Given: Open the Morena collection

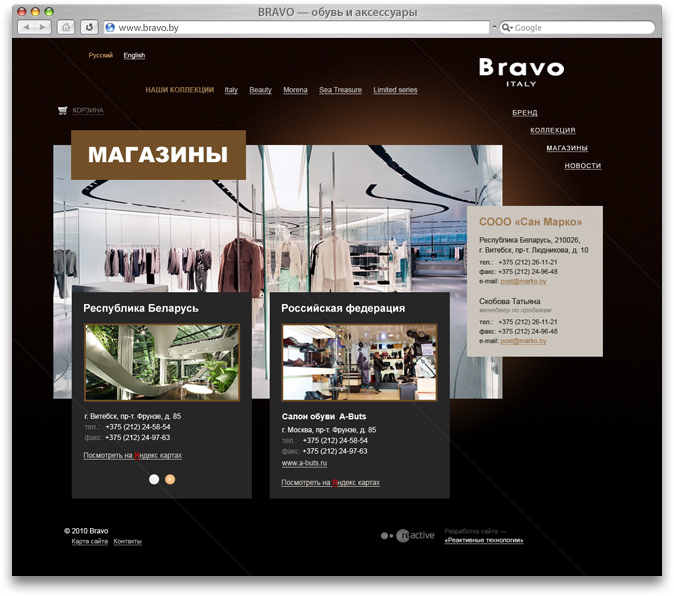Looking at the screenshot, I should coord(295,90).
